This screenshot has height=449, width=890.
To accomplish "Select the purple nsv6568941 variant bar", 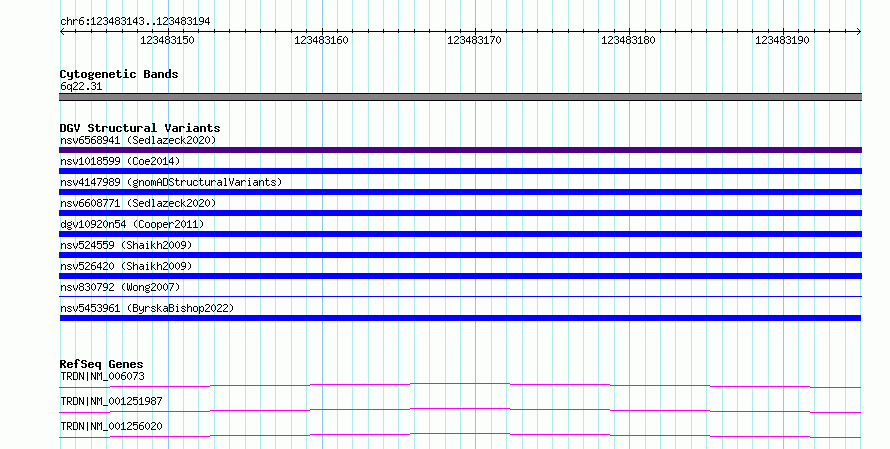I will [460, 150].
